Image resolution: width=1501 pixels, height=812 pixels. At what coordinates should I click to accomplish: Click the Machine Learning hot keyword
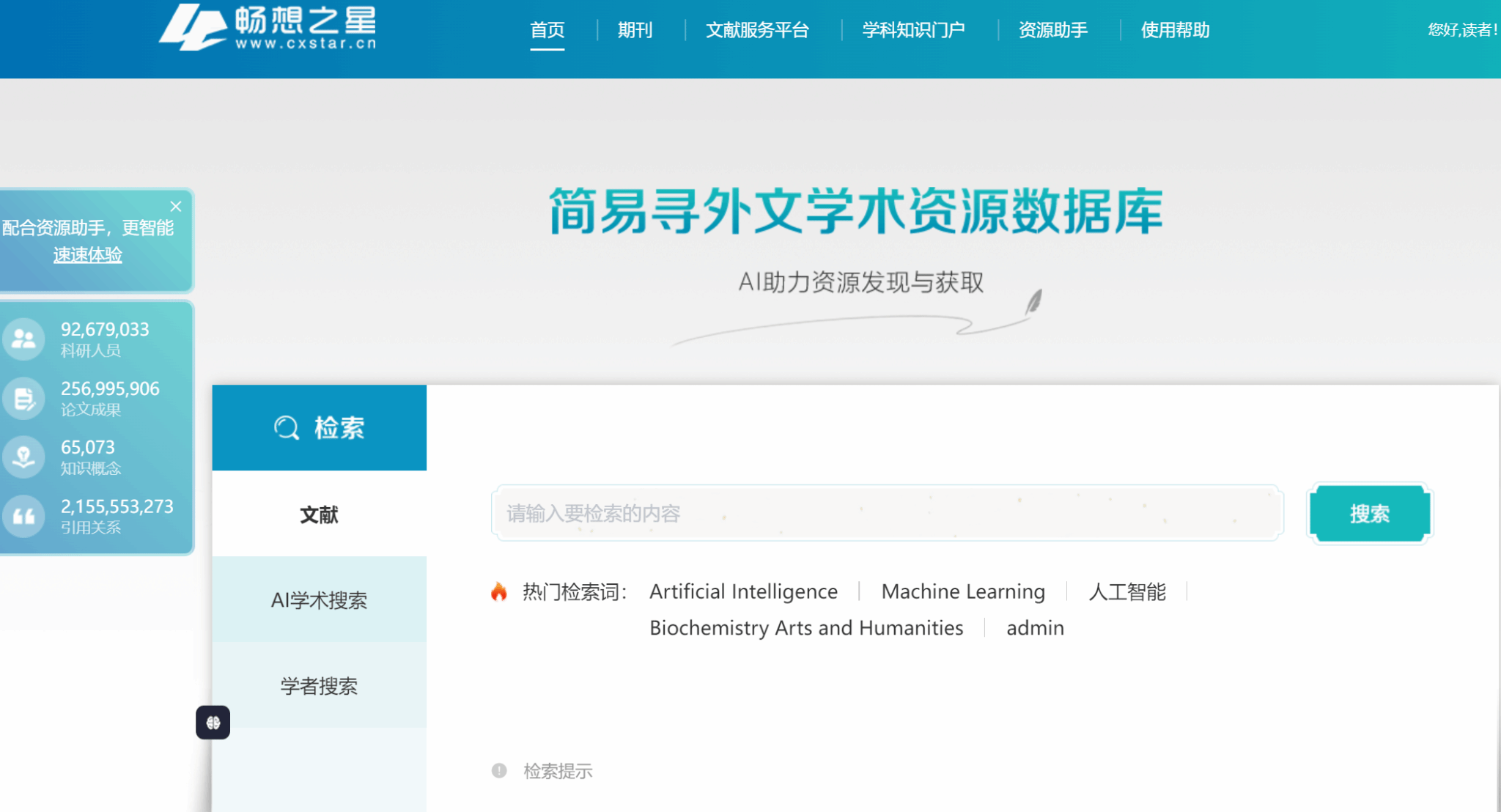tap(963, 591)
